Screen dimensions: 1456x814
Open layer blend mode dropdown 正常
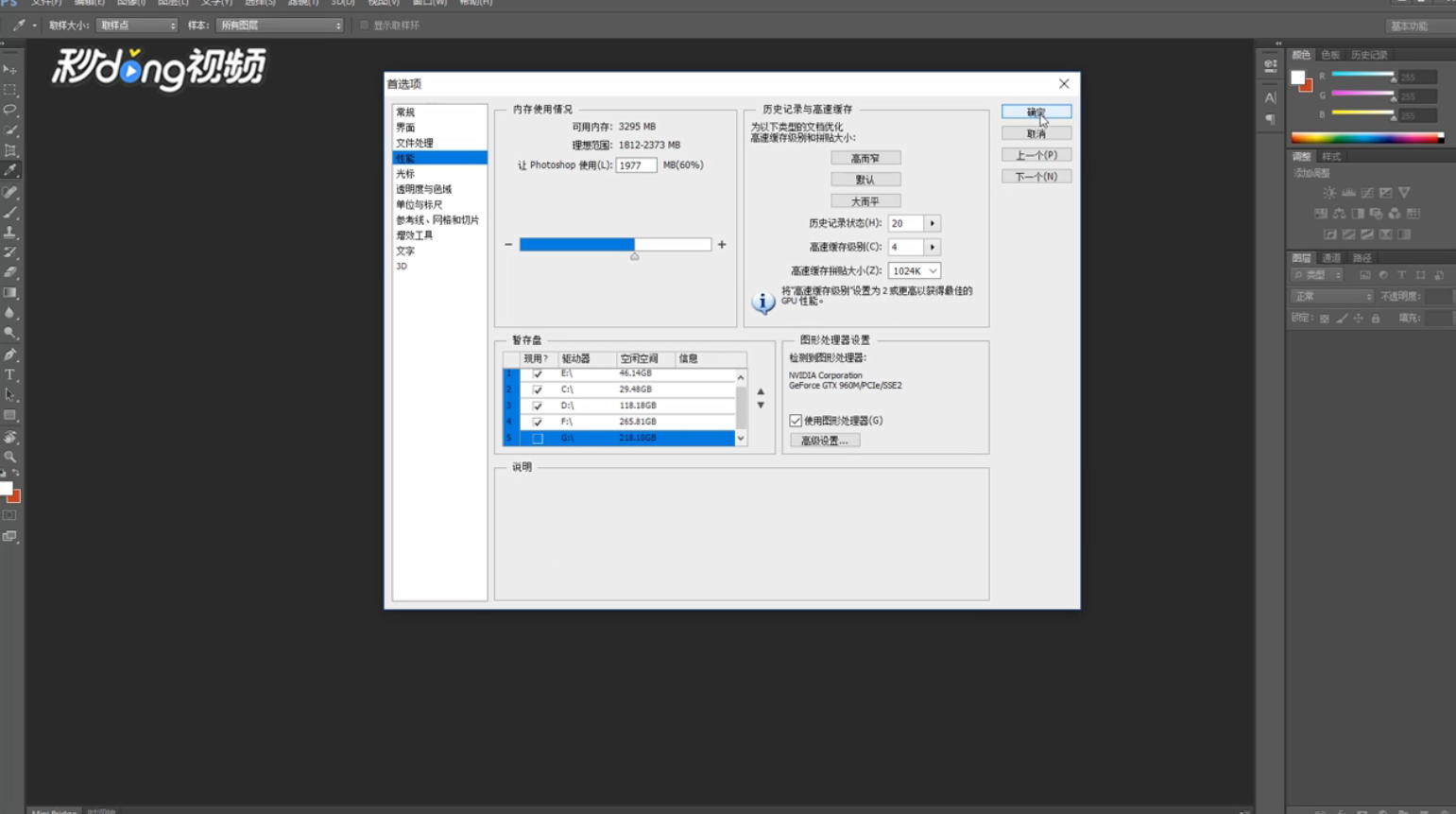click(1332, 297)
